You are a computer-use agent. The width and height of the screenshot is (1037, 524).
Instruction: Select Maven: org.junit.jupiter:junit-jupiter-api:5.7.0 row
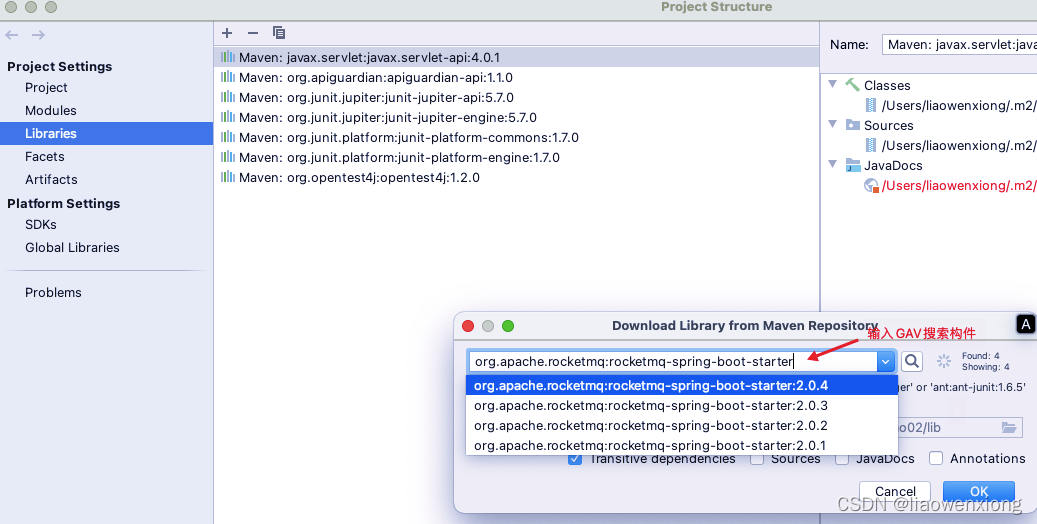click(517, 97)
